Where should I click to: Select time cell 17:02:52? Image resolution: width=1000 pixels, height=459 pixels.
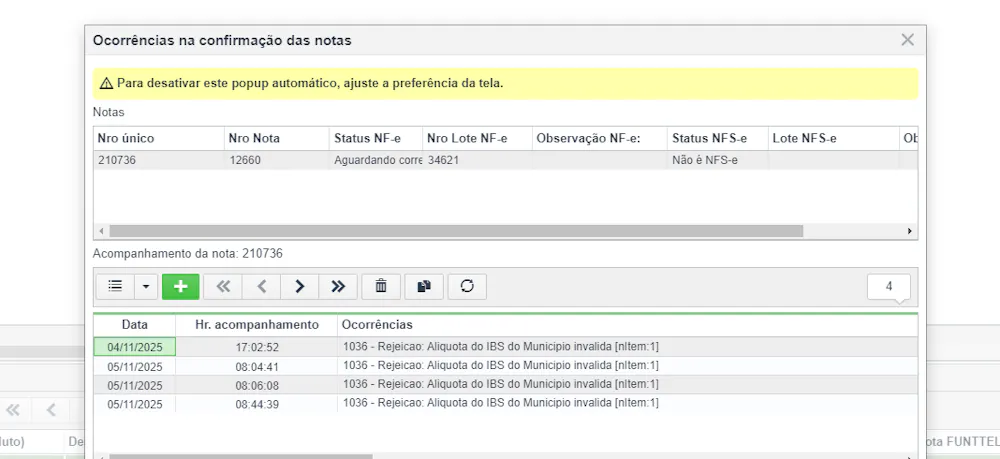pyautogui.click(x=256, y=347)
